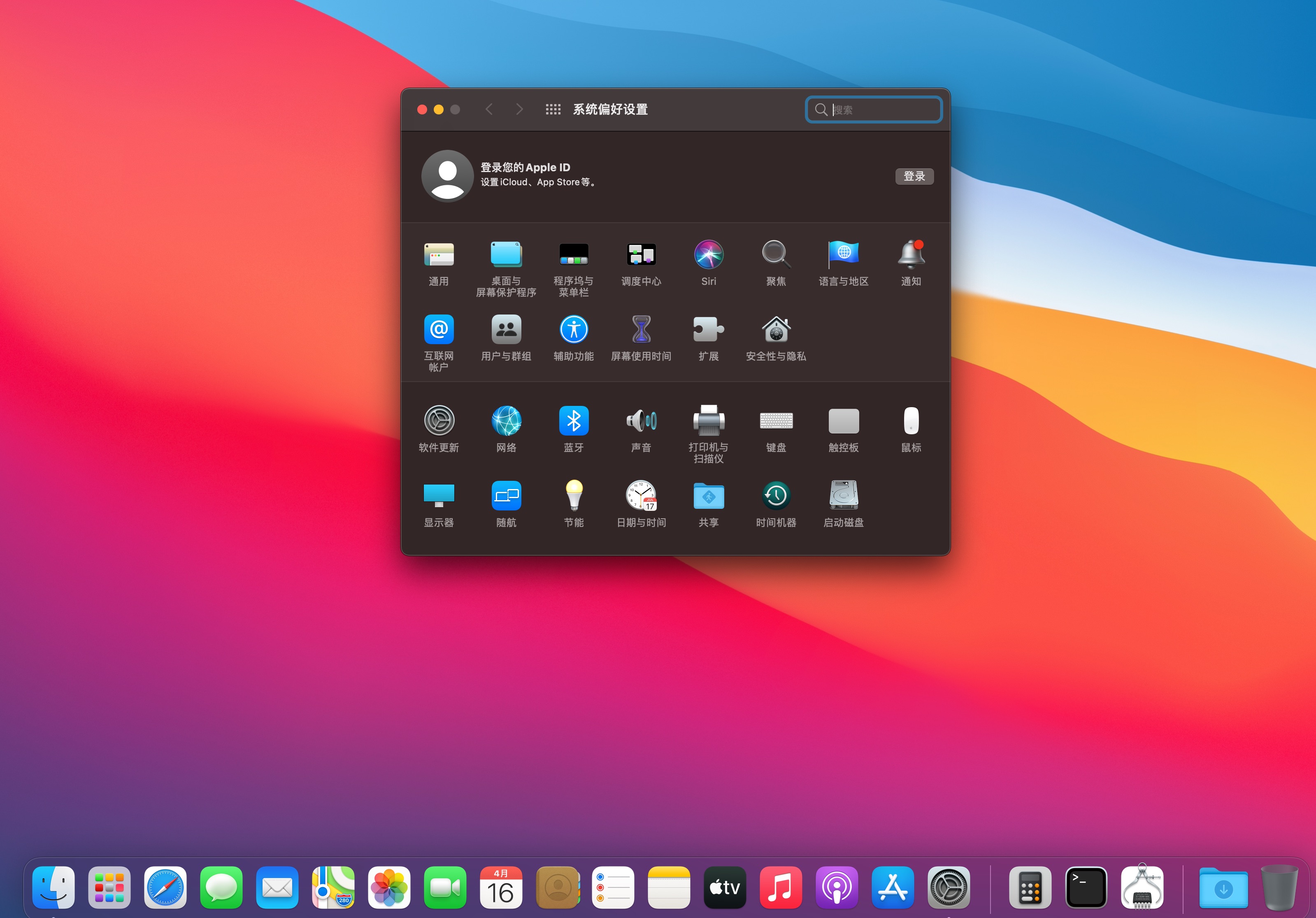Viewport: 1316px width, 918px height.
Task: Open Dock & Menu Bar (程序坞与菜单栏) pane
Action: point(573,254)
